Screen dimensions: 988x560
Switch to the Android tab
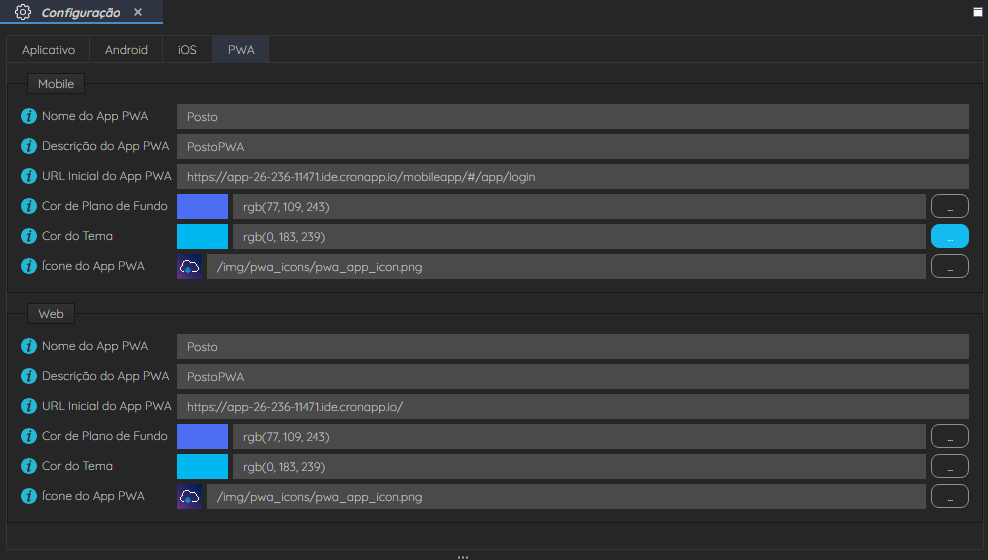126,50
